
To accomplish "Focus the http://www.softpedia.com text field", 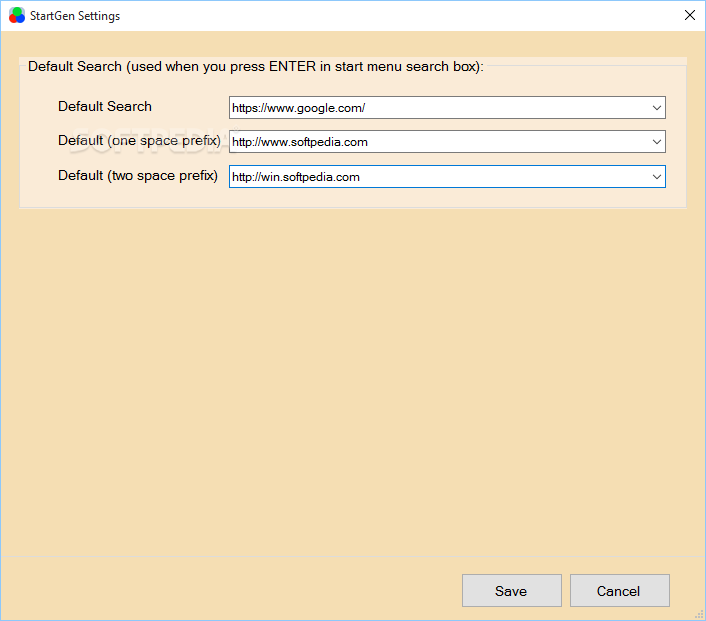I will (439, 142).
